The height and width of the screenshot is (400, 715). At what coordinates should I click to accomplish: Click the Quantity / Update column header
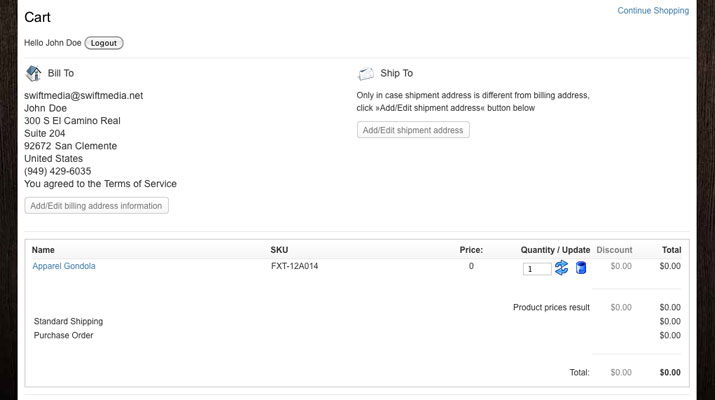pyautogui.click(x=555, y=250)
